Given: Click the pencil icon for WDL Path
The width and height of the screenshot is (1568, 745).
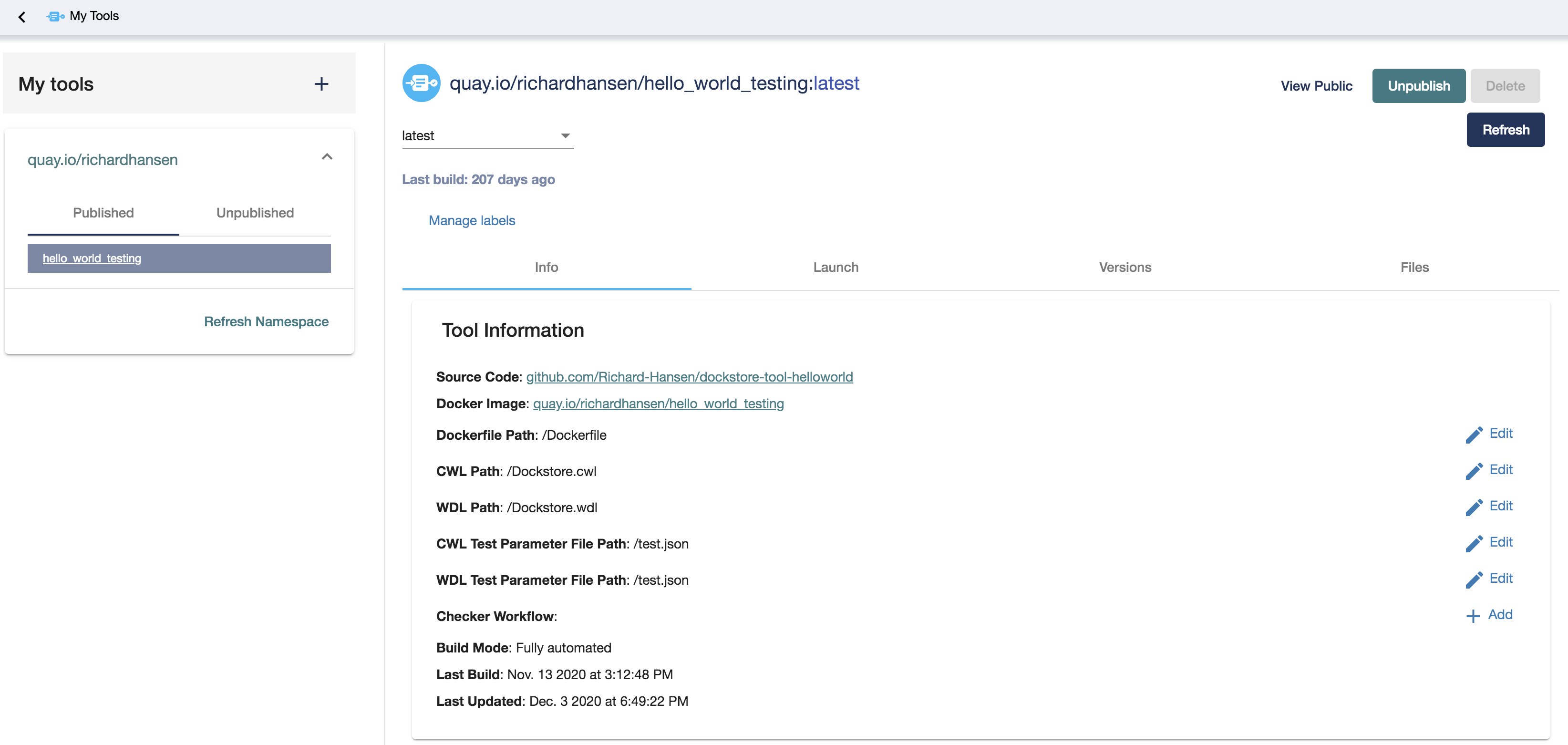Looking at the screenshot, I should 1474,507.
